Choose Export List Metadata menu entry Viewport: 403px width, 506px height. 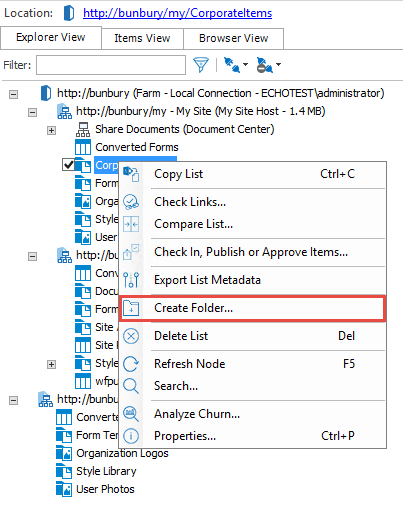coord(253,280)
